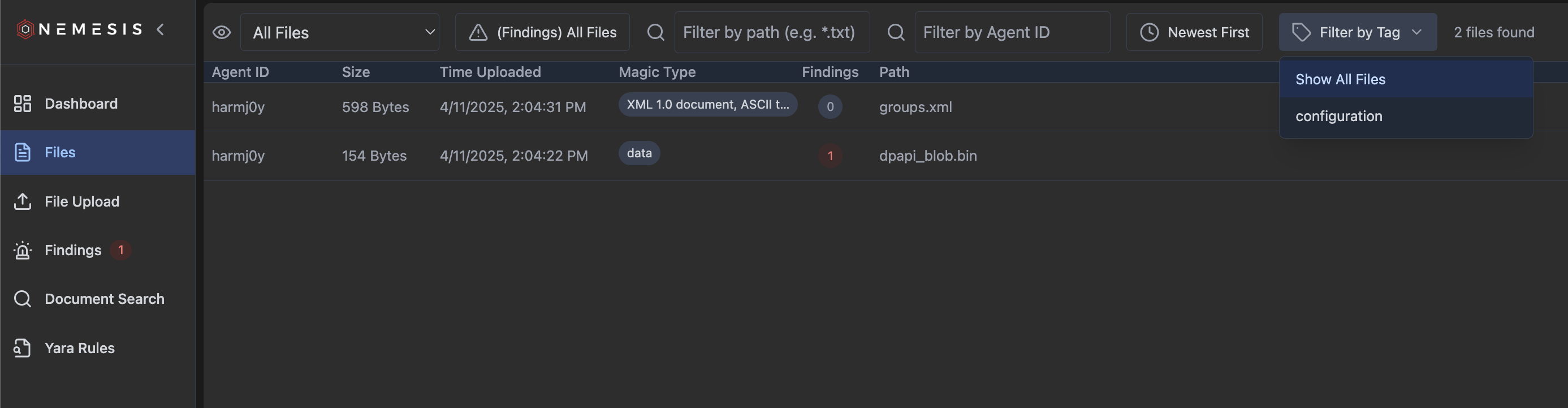
Task: Click the tag icon in Filter by Tag
Action: [x=1302, y=32]
